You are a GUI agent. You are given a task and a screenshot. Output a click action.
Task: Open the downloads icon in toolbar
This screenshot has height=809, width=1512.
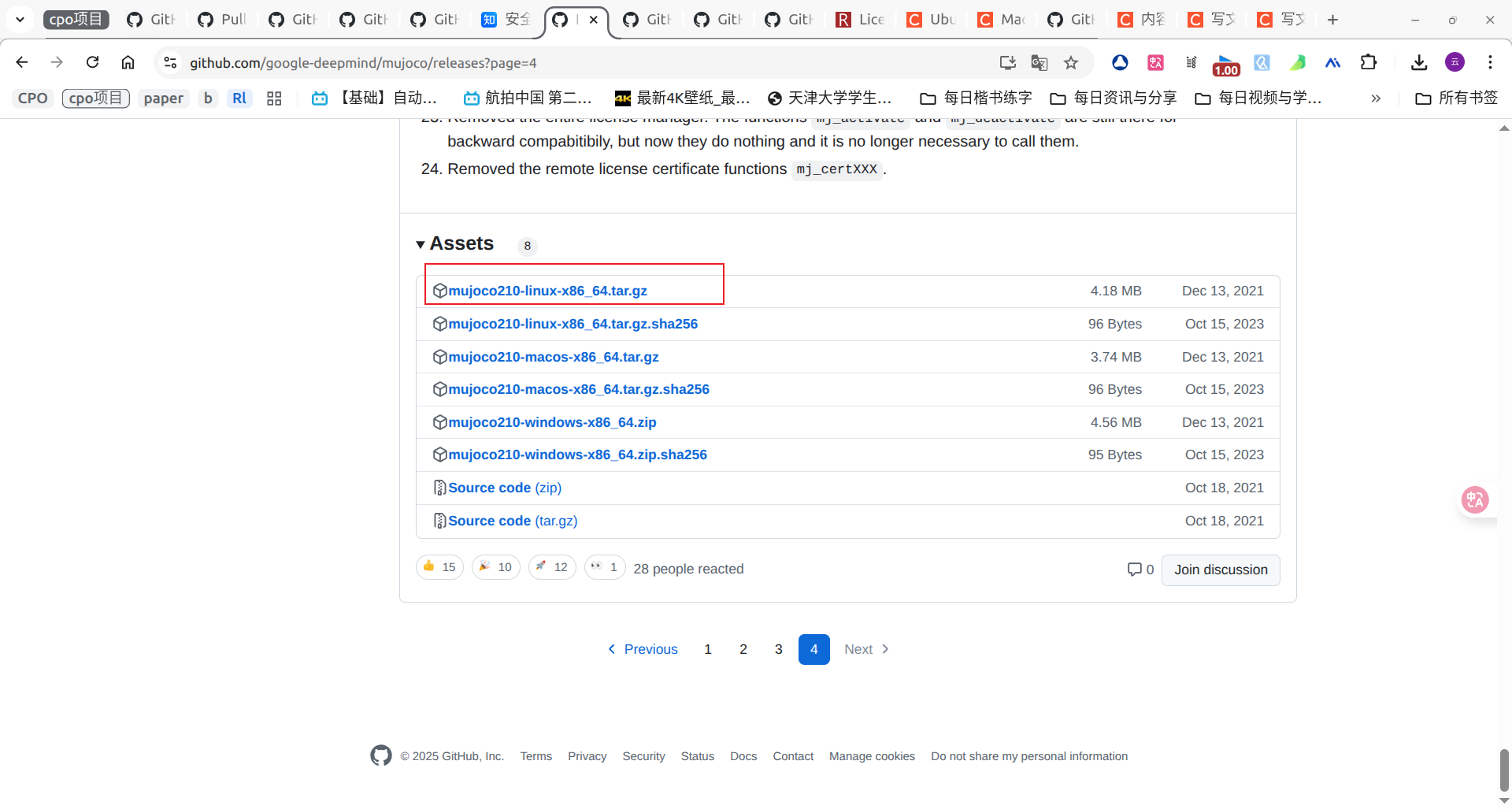tap(1419, 62)
